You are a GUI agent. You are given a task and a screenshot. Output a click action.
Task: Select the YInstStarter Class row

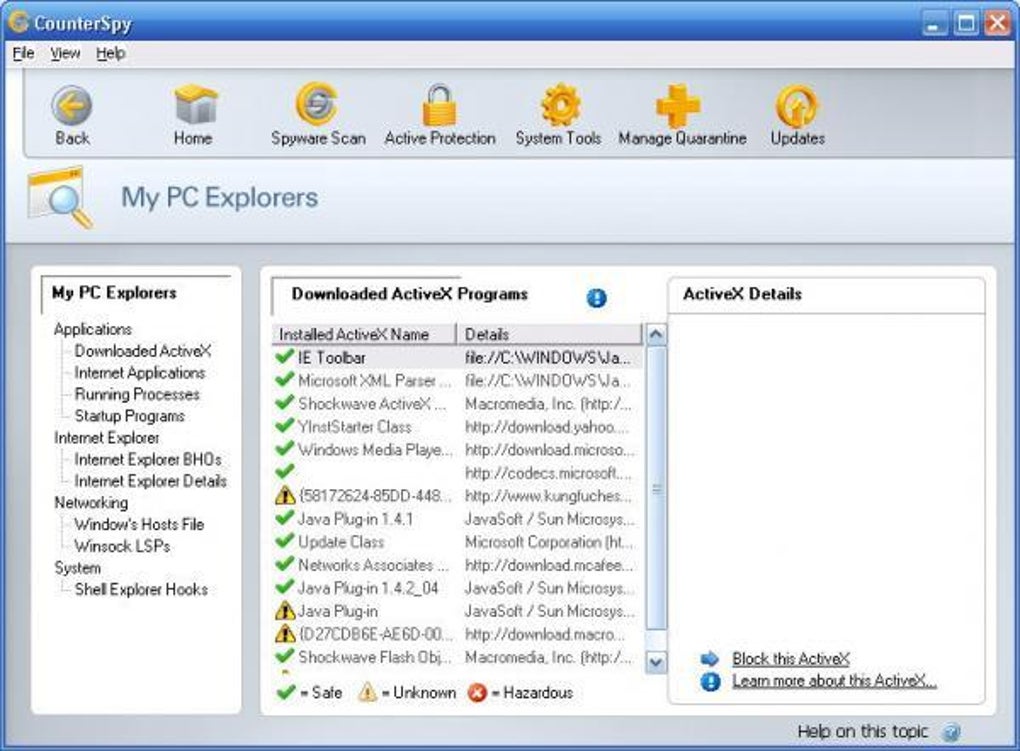(x=457, y=427)
